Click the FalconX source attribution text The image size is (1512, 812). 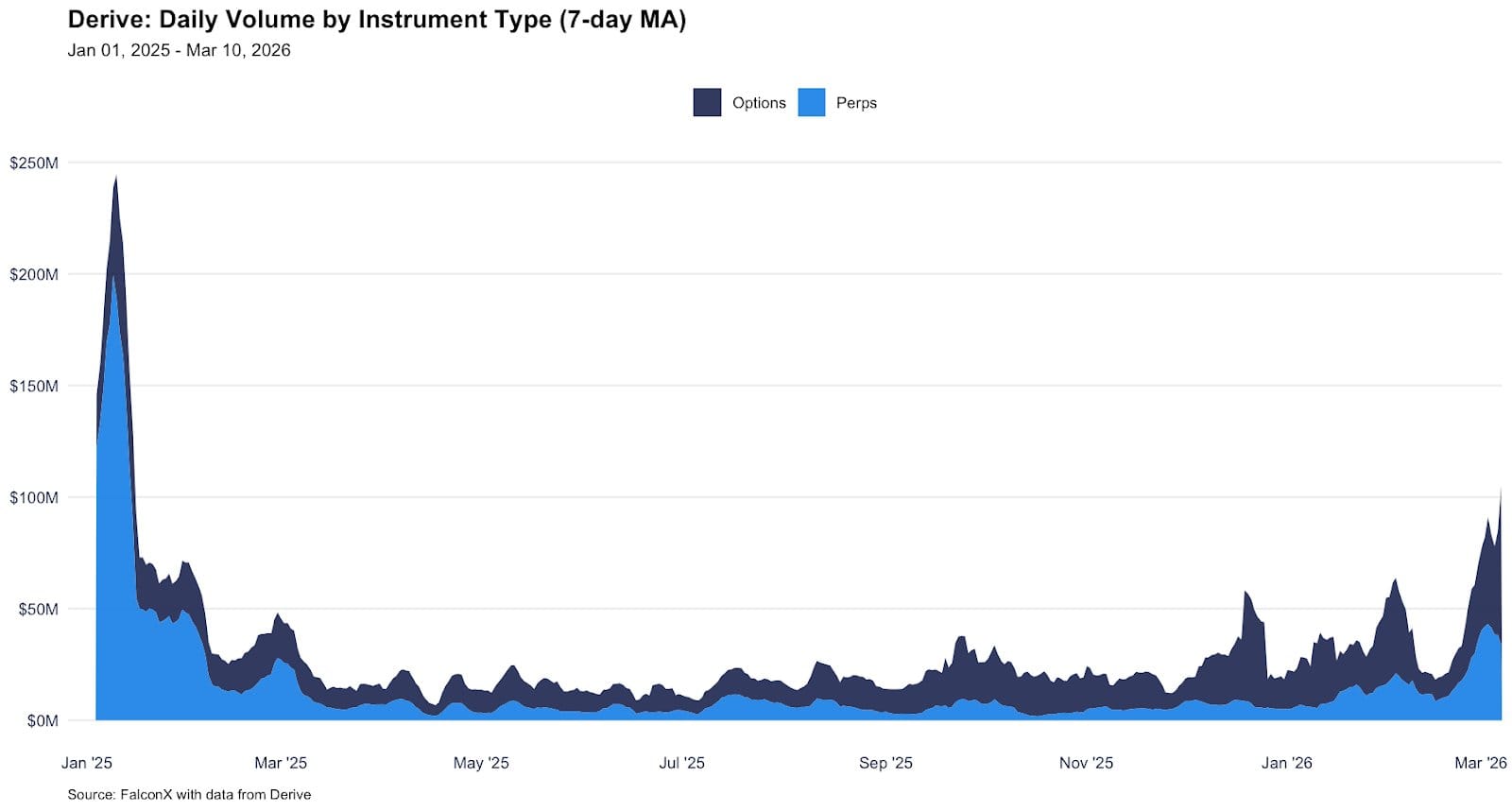pyautogui.click(x=189, y=794)
